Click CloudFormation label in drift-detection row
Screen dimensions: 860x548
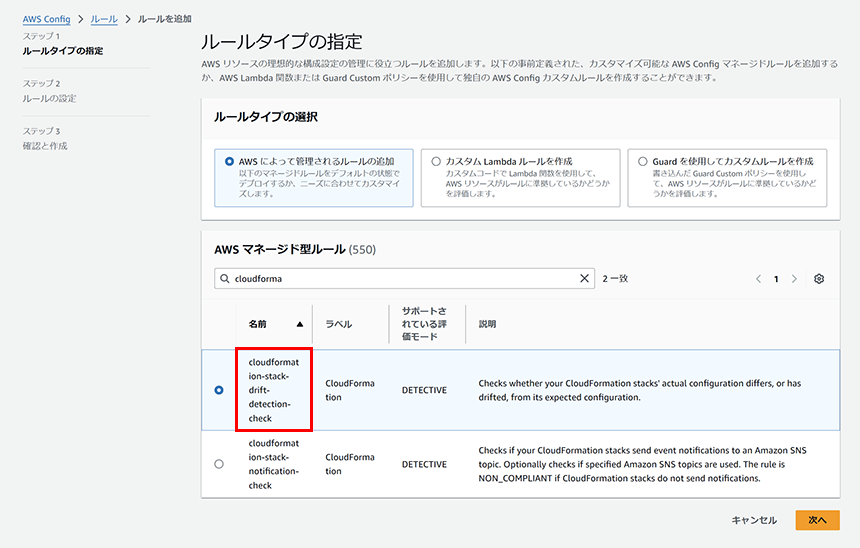[x=350, y=390]
